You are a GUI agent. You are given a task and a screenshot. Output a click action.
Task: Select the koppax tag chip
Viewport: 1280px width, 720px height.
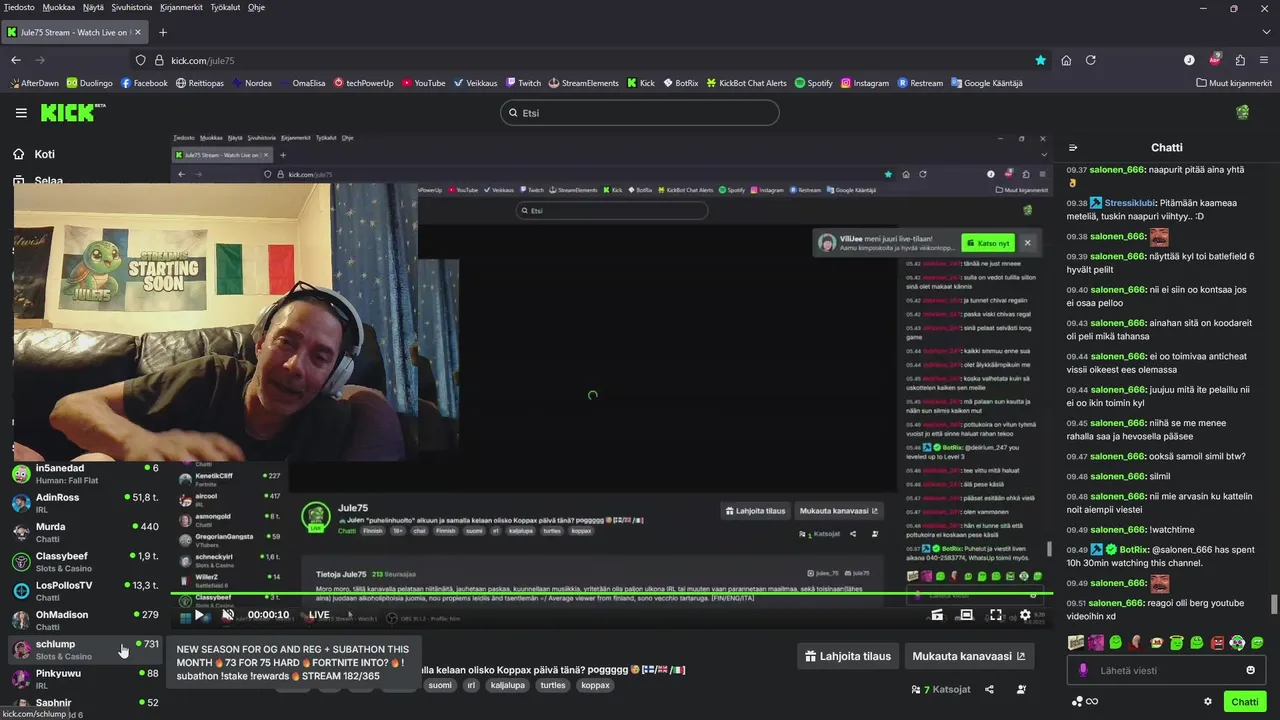595,685
